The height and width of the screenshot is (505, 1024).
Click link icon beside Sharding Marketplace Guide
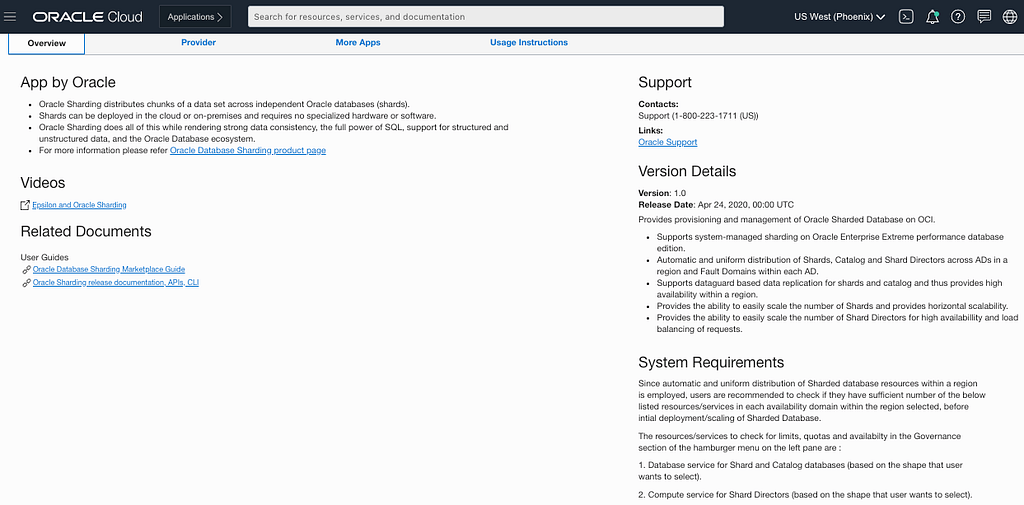tap(26, 270)
